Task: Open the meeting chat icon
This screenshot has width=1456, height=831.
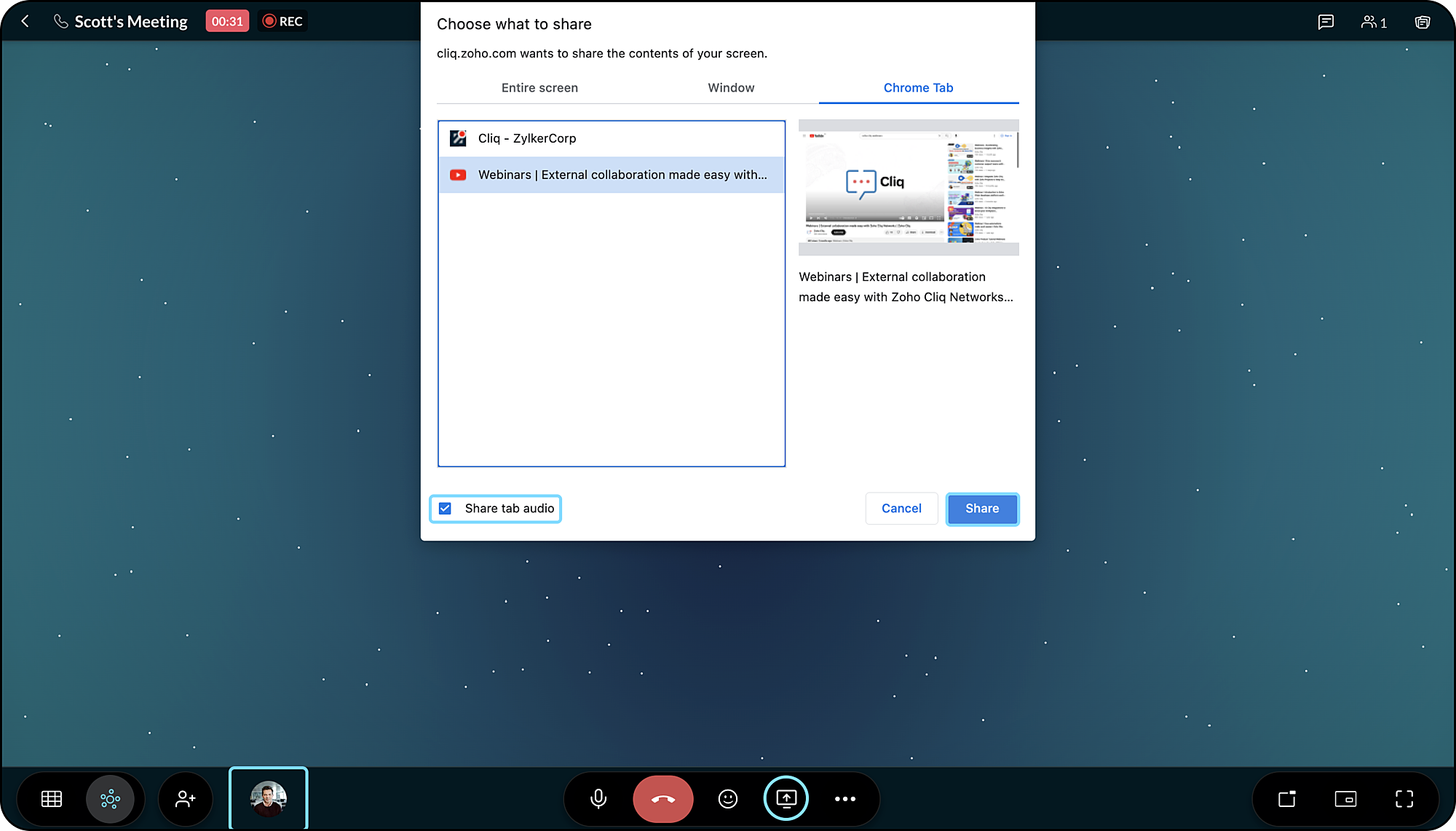Action: tap(1326, 22)
